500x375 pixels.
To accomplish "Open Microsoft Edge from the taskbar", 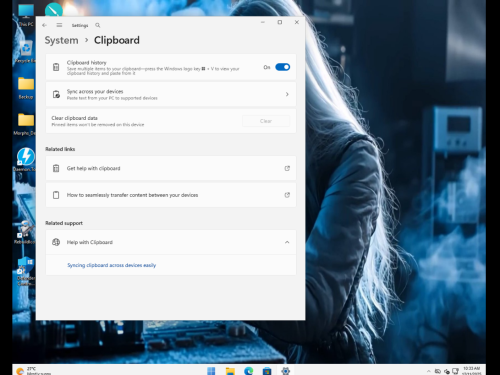I will pyautogui.click(x=248, y=371).
